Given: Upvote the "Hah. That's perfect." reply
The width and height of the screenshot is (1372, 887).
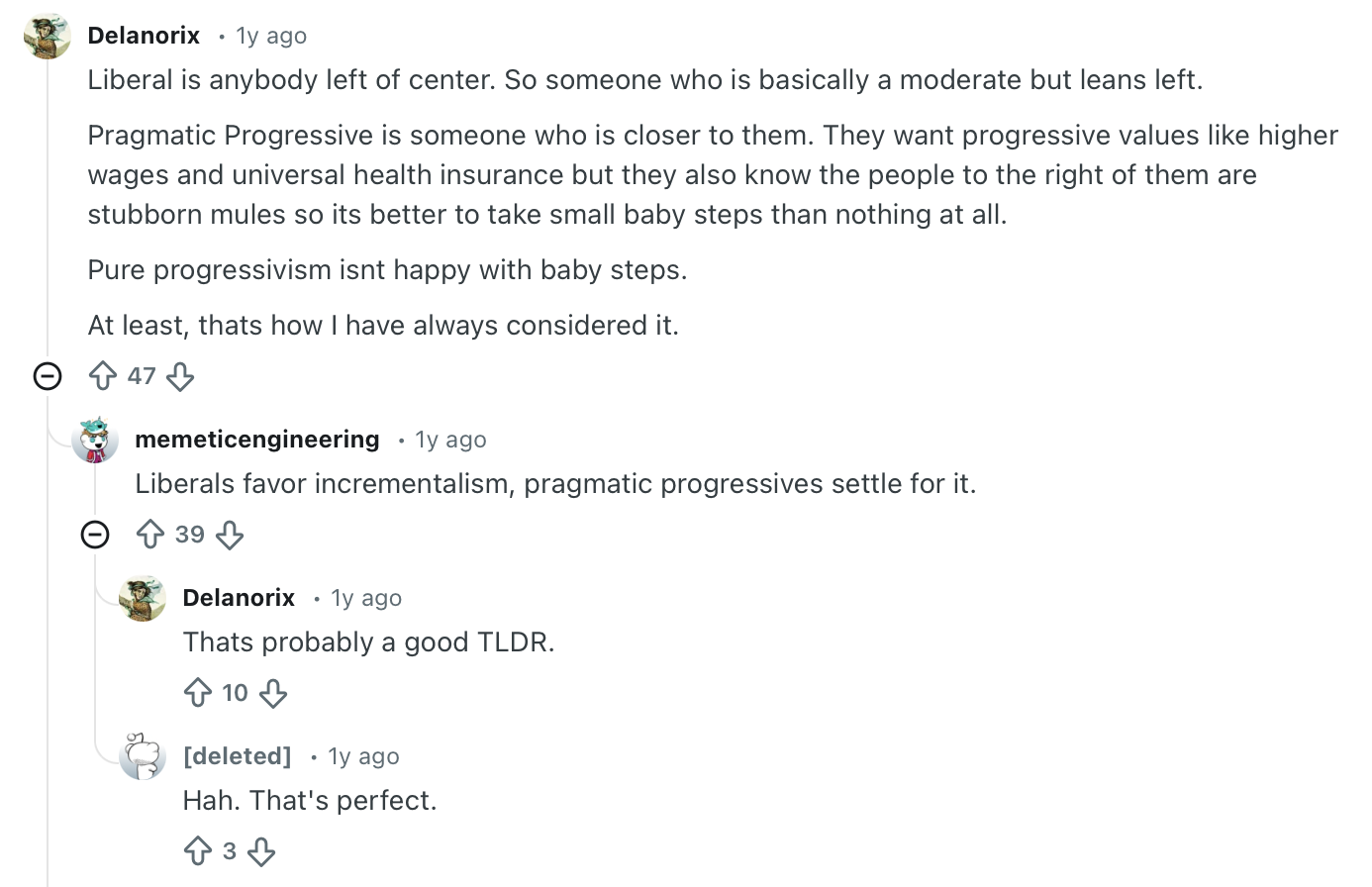Looking at the screenshot, I should [x=198, y=851].
